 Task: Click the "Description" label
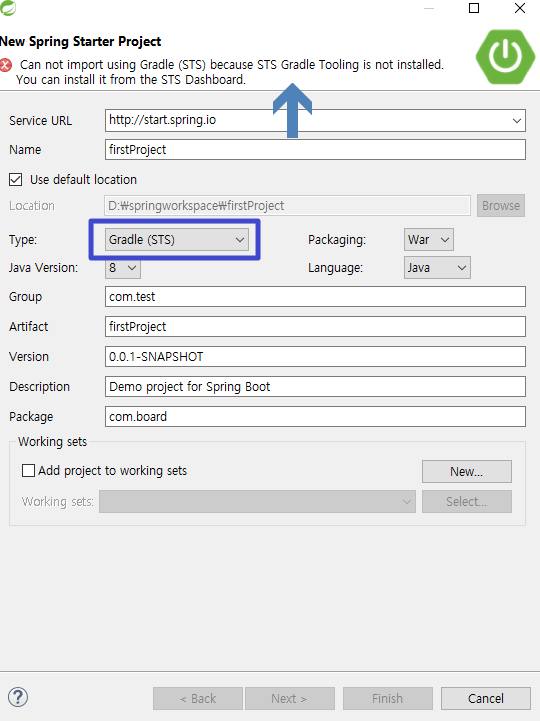click(40, 387)
